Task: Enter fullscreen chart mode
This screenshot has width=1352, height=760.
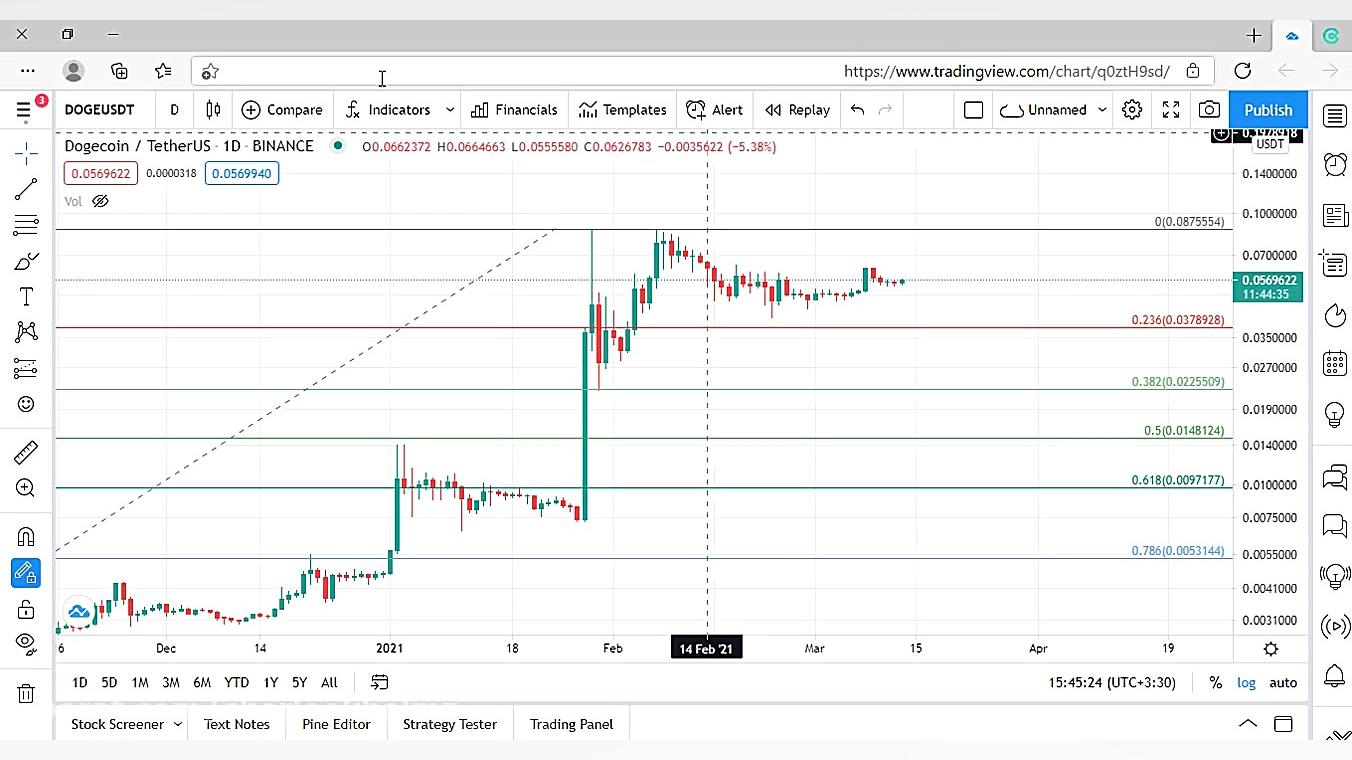Action: pos(1171,110)
